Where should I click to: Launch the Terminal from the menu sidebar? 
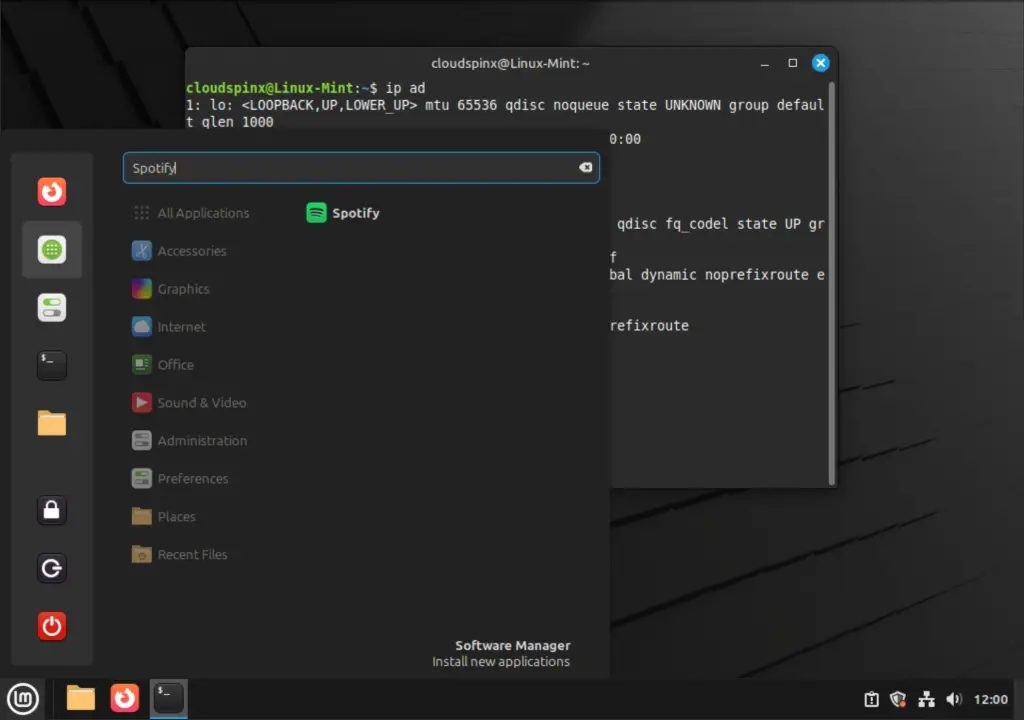51,365
